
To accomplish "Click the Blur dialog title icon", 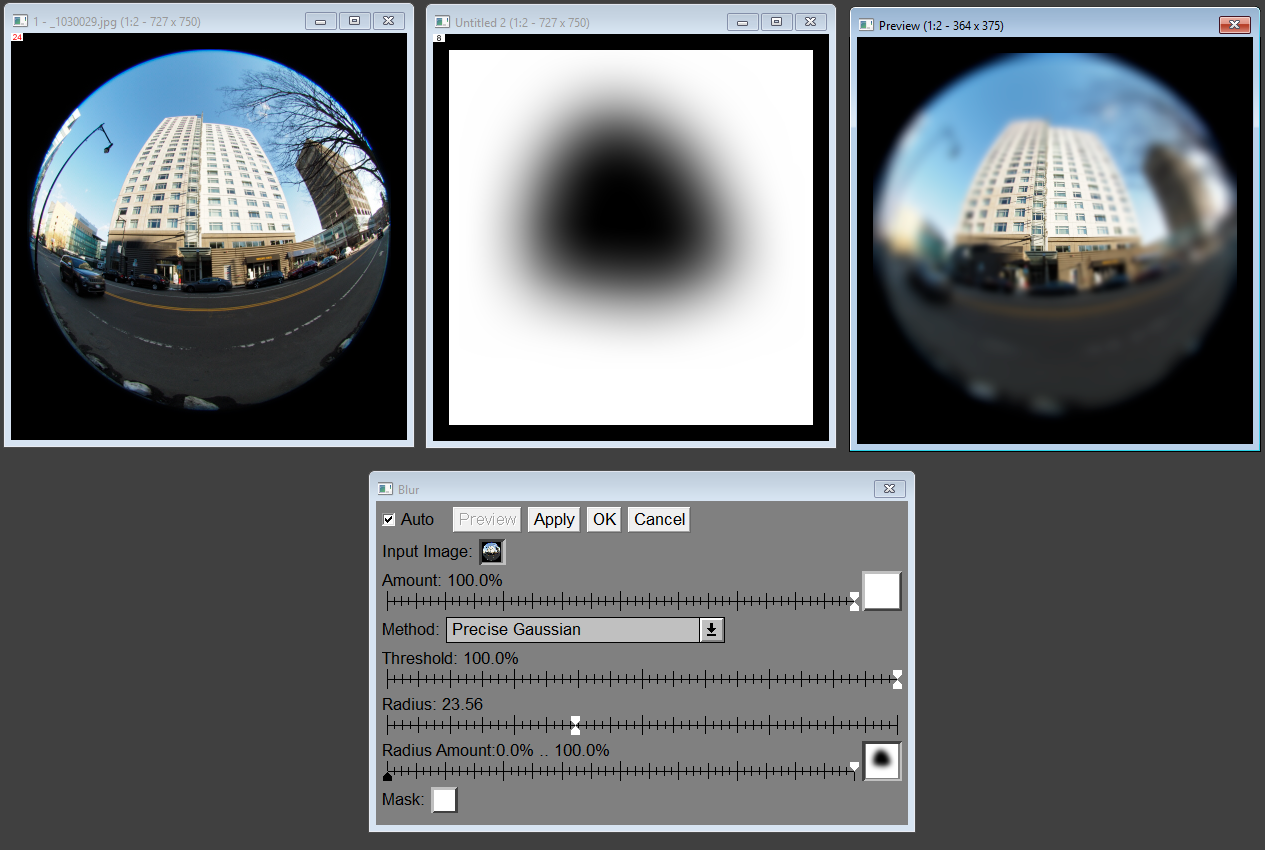I will click(x=386, y=489).
